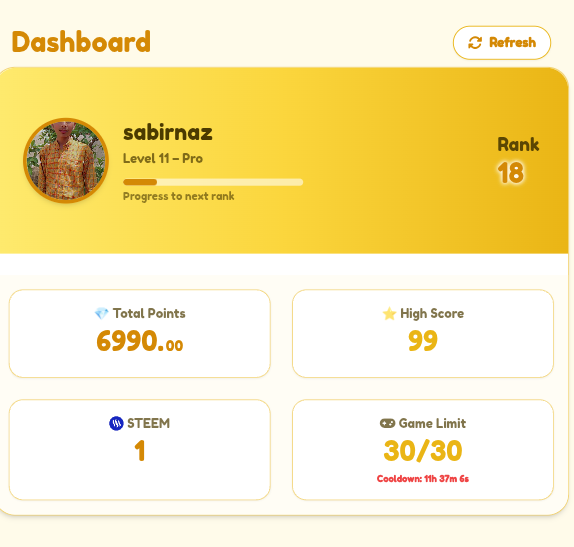Click the Refresh button

pos(502,42)
